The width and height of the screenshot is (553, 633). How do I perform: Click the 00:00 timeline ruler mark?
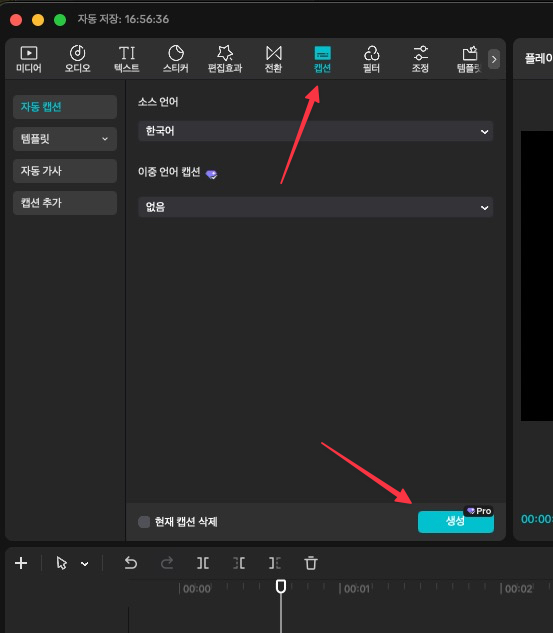(x=197, y=589)
